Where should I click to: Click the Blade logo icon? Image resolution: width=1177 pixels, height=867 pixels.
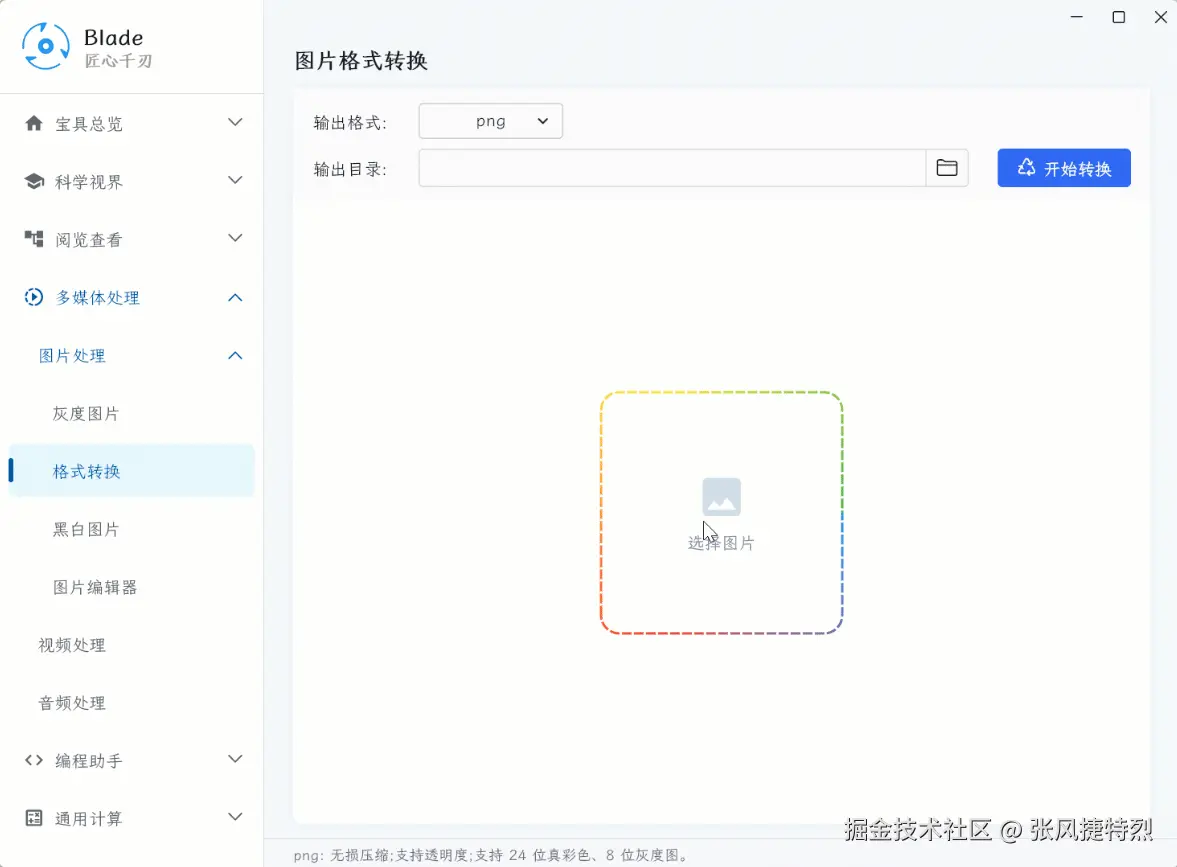pos(46,46)
